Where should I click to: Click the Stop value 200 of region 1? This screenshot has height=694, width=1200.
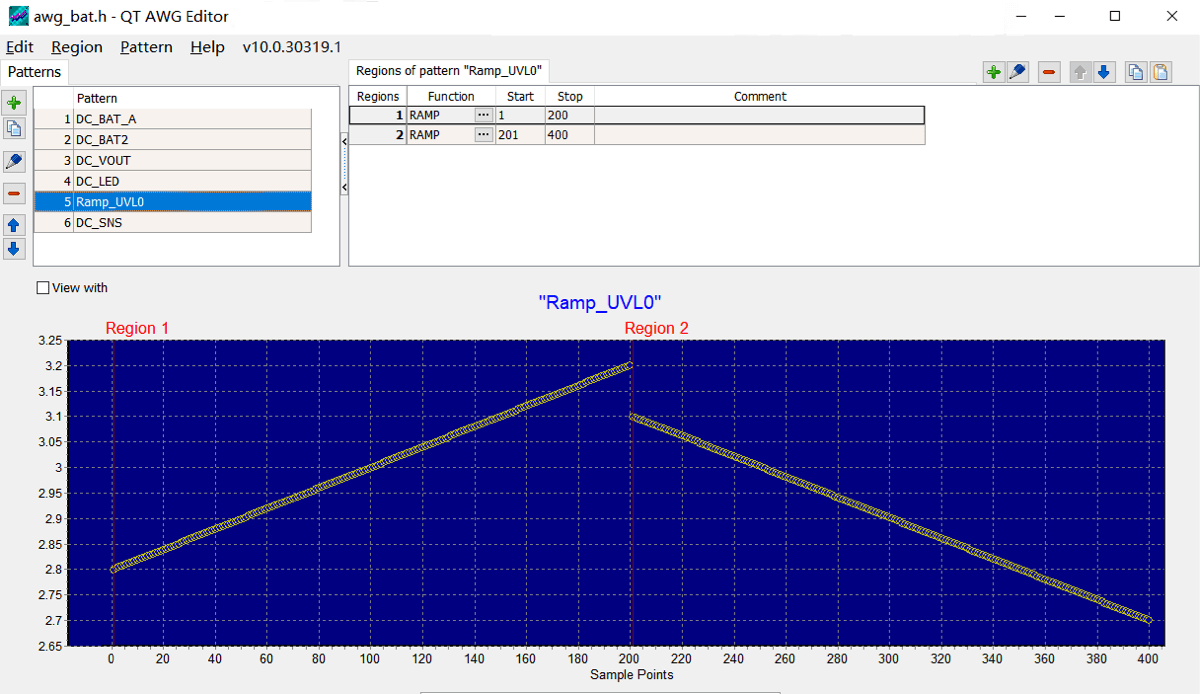point(569,116)
